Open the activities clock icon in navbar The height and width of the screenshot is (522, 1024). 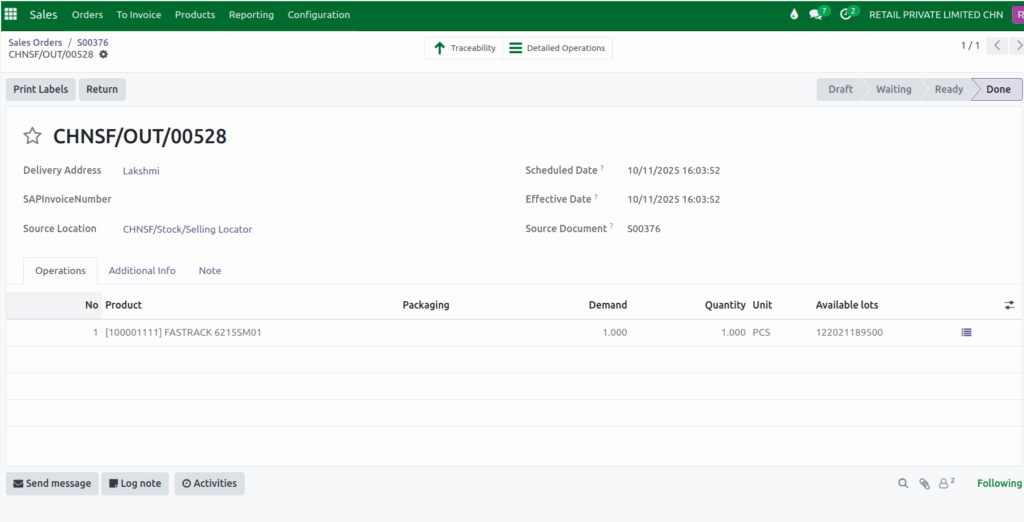pos(846,15)
